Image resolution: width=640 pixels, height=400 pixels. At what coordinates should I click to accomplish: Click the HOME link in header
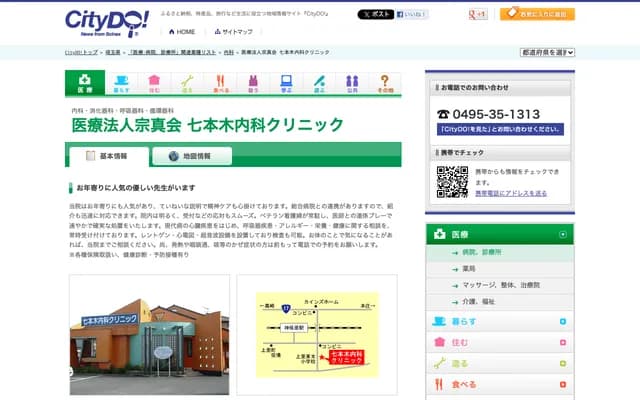(x=181, y=32)
